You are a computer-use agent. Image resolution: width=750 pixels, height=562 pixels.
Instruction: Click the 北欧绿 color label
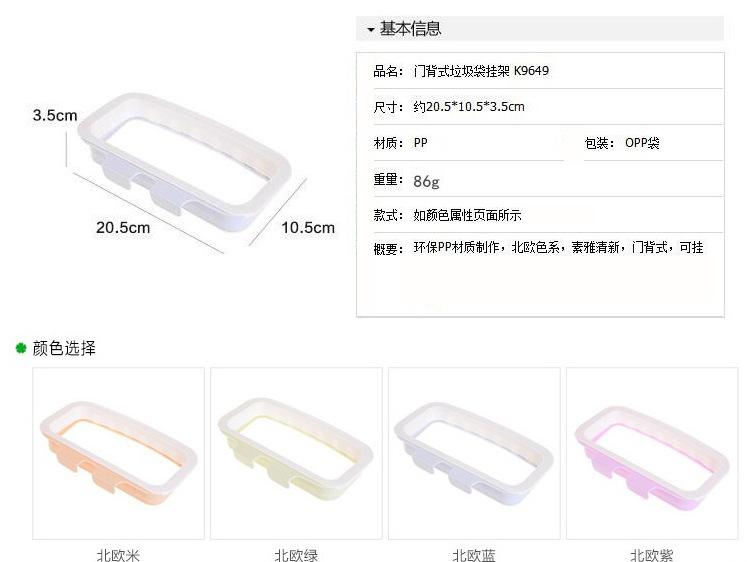click(x=296, y=555)
